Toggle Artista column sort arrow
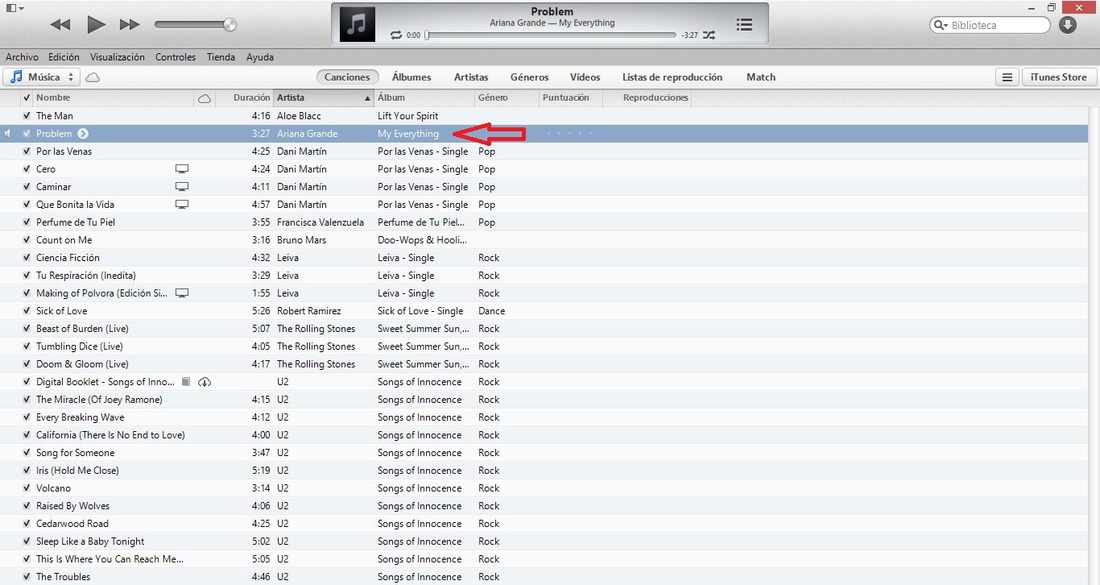Image resolution: width=1100 pixels, height=585 pixels. [x=367, y=98]
